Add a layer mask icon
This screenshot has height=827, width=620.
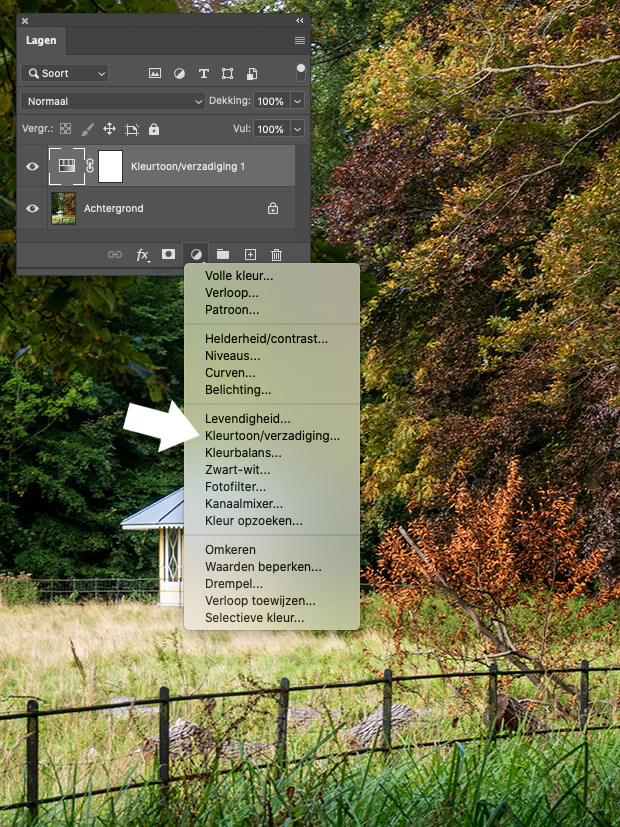[x=168, y=254]
